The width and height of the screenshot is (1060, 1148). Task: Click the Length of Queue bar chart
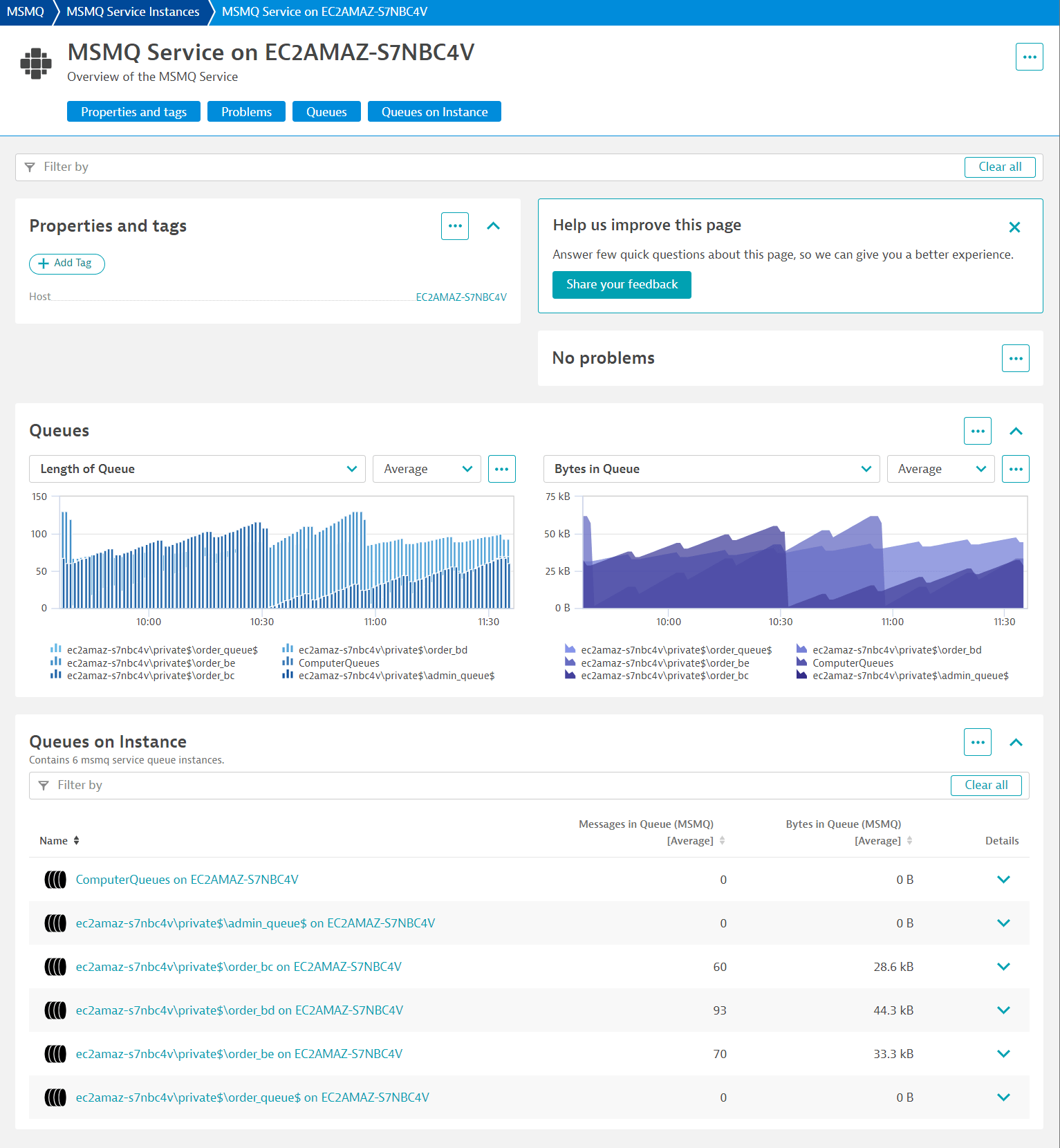coord(286,553)
